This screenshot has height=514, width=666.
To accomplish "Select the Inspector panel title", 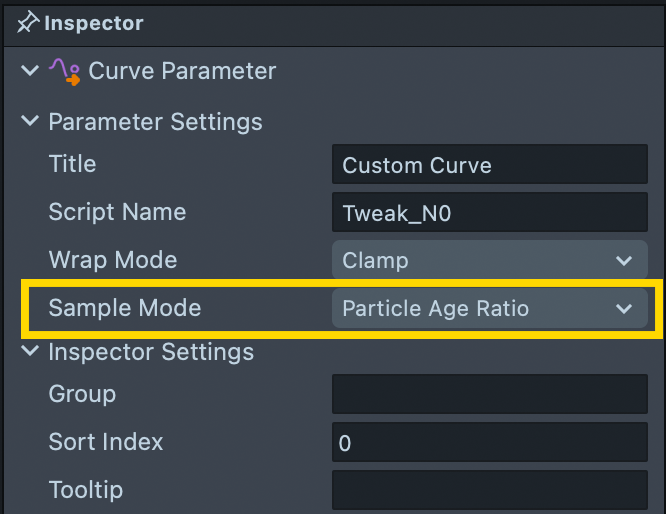I will tap(93, 22).
